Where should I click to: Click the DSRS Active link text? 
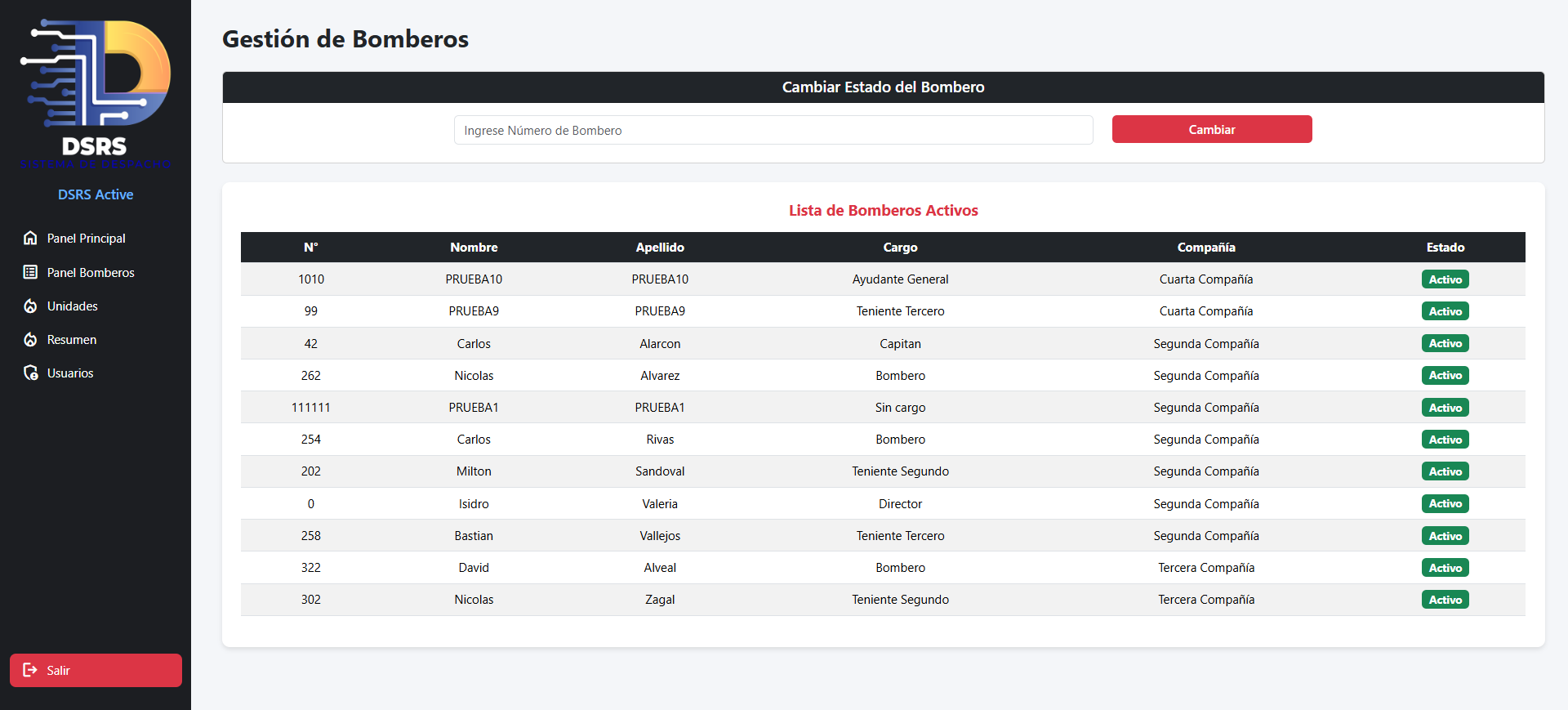(x=96, y=194)
